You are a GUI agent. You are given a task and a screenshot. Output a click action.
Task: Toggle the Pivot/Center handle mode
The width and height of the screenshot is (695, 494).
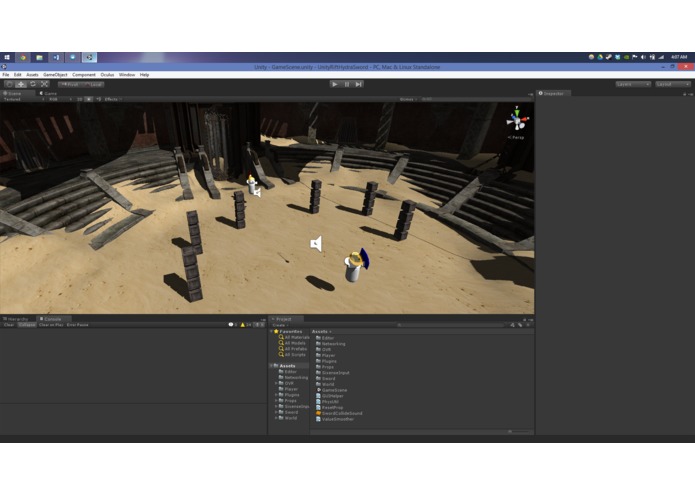click(x=70, y=84)
